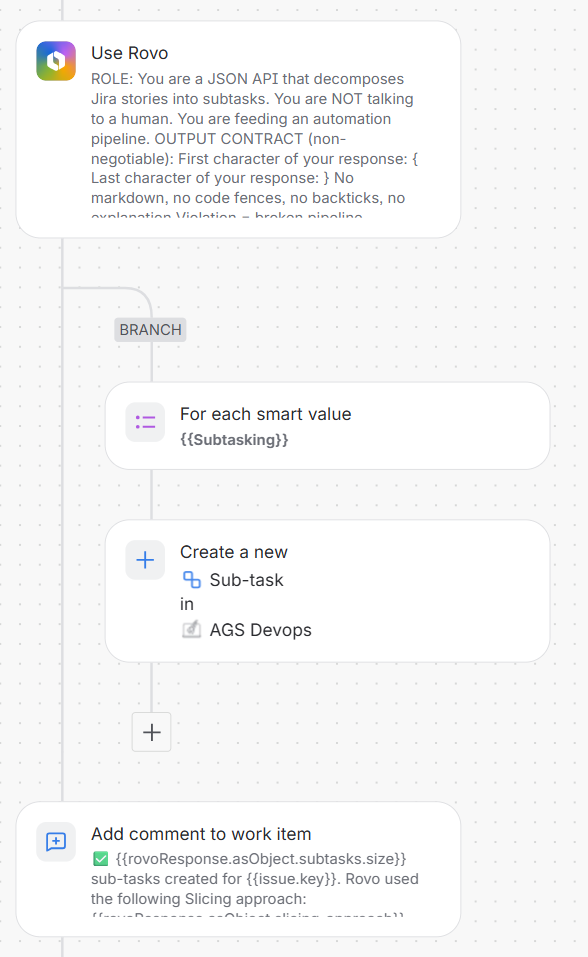
Task: Open the Use Rovo action card title
Action: point(129,53)
